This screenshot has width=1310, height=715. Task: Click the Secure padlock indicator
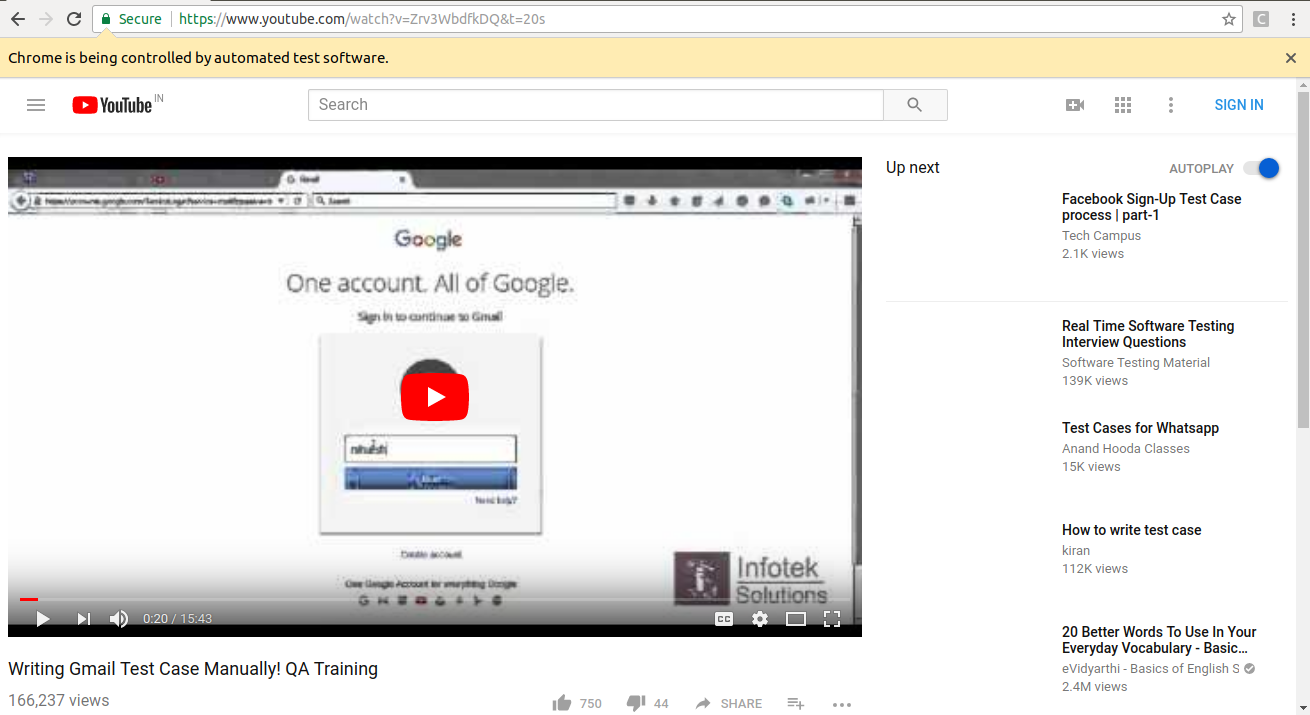(x=131, y=19)
